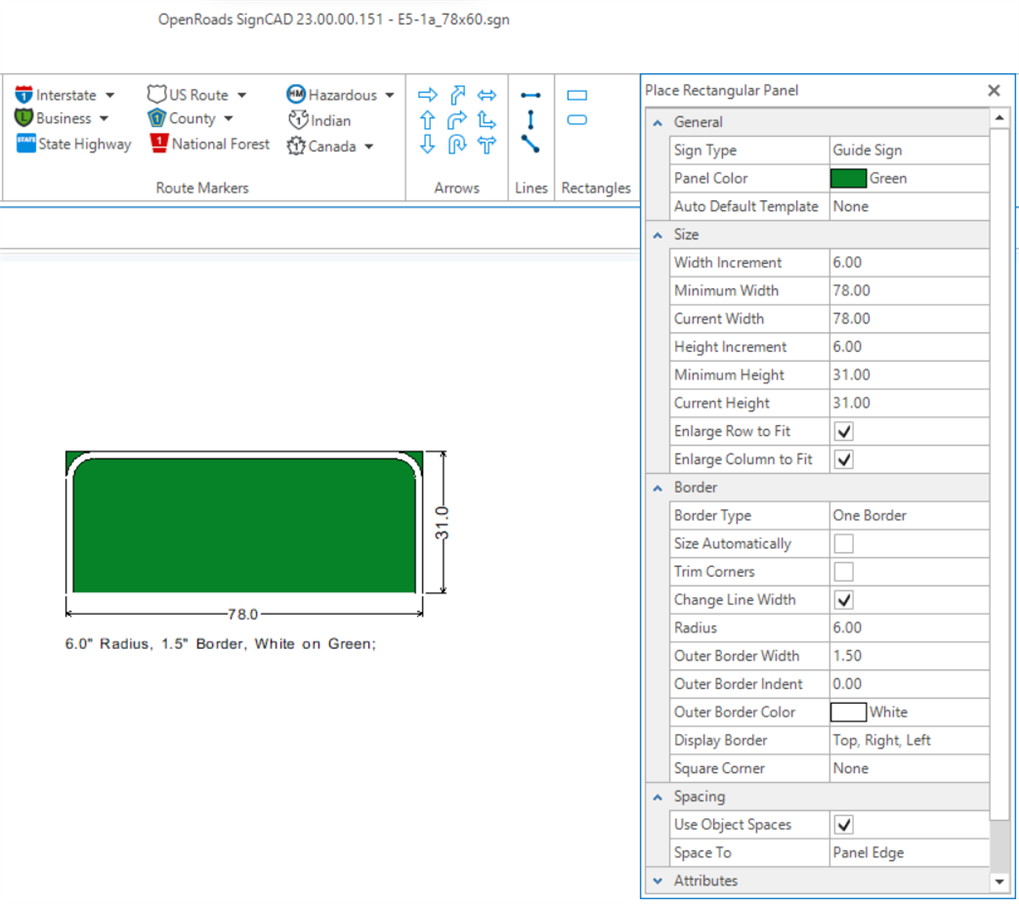This screenshot has height=904, width=1019.
Task: Select the rounded rectangle tool
Action: [577, 120]
